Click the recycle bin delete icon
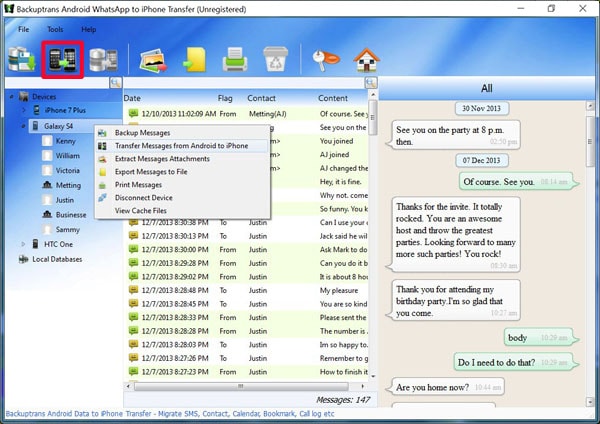This screenshot has height=424, width=600. click(x=273, y=59)
